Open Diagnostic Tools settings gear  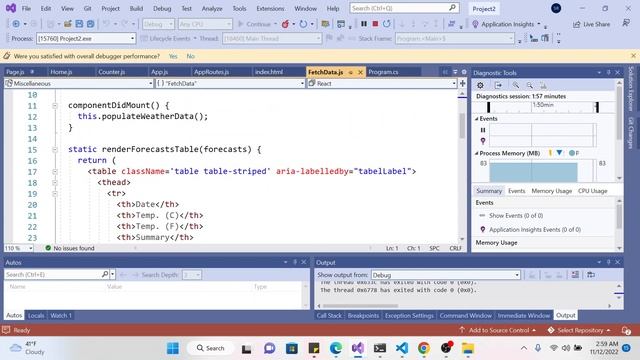point(480,85)
